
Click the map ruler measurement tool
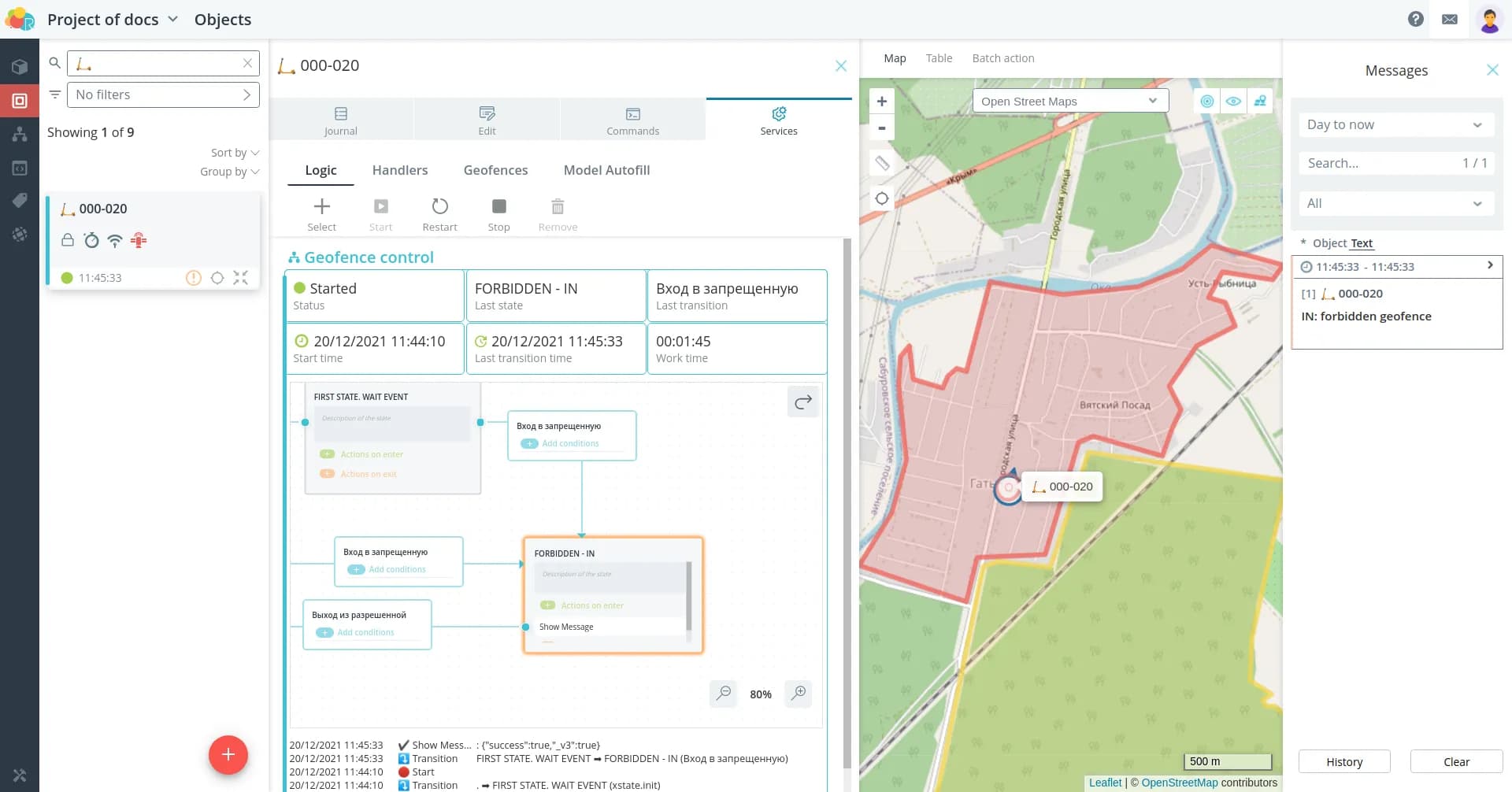[x=882, y=163]
